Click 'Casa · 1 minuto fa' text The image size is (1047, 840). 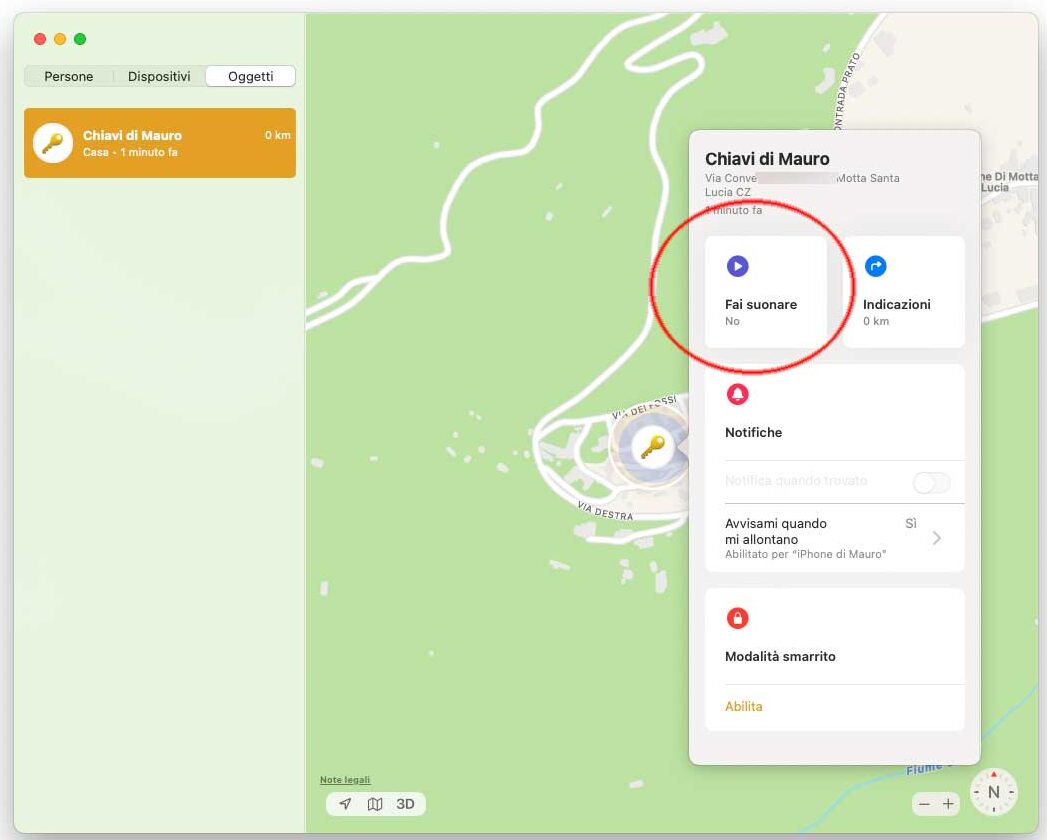click(130, 152)
